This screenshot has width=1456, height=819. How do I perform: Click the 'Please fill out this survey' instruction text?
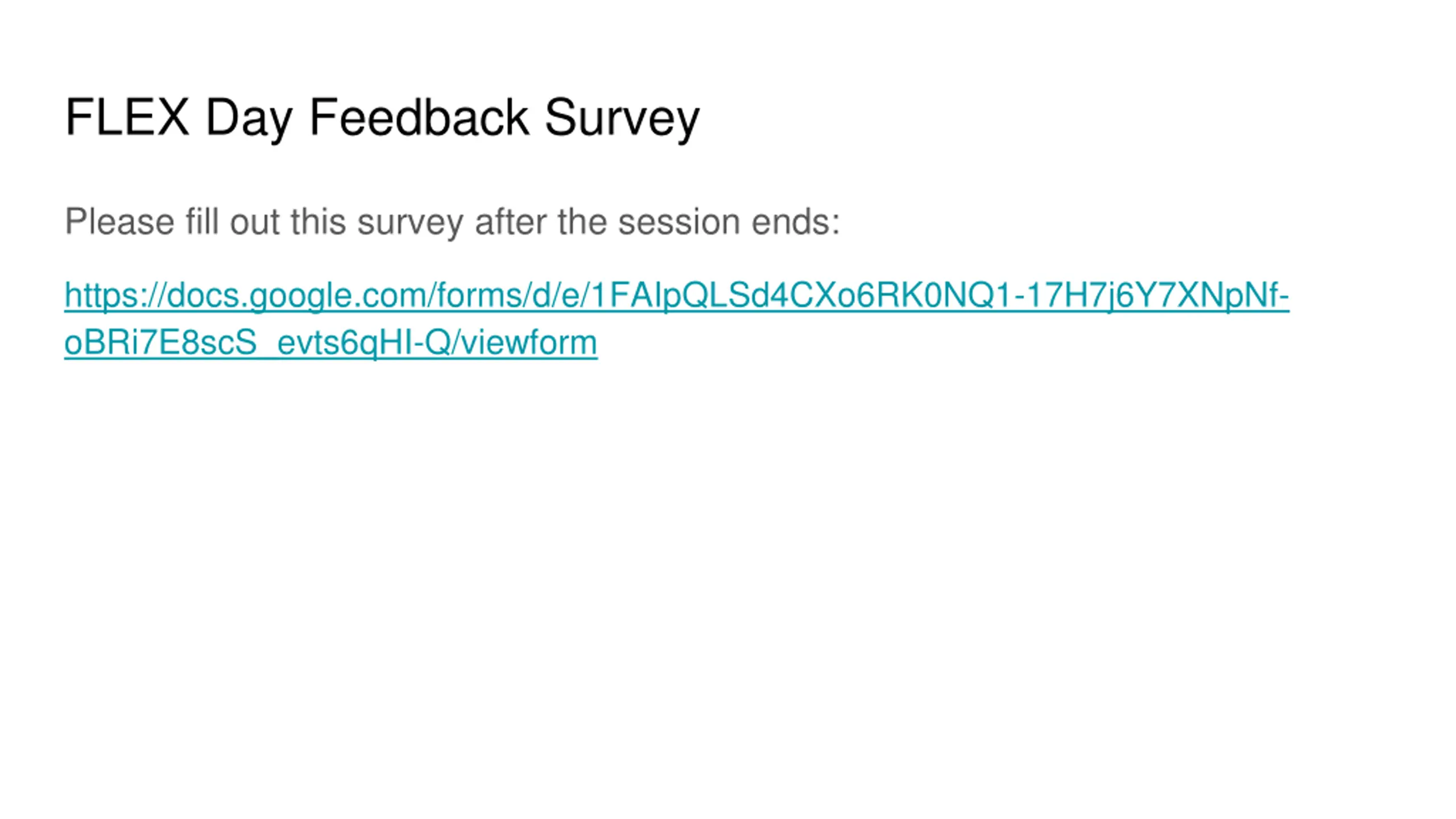pos(452,222)
